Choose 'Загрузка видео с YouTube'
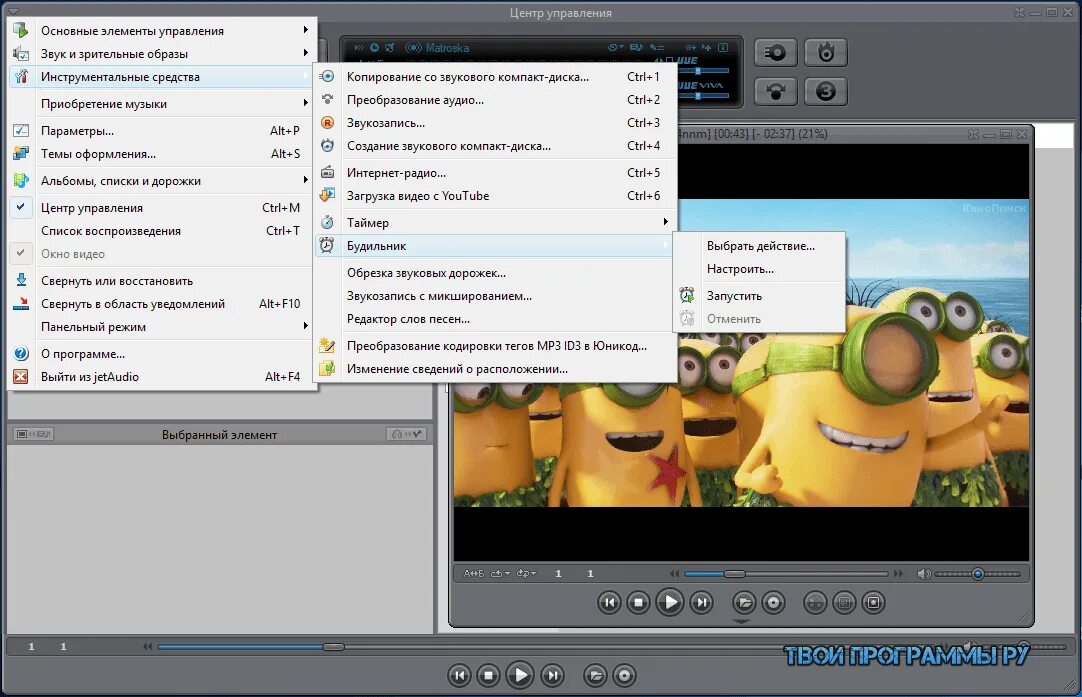Image resolution: width=1082 pixels, height=697 pixels. [x=495, y=196]
